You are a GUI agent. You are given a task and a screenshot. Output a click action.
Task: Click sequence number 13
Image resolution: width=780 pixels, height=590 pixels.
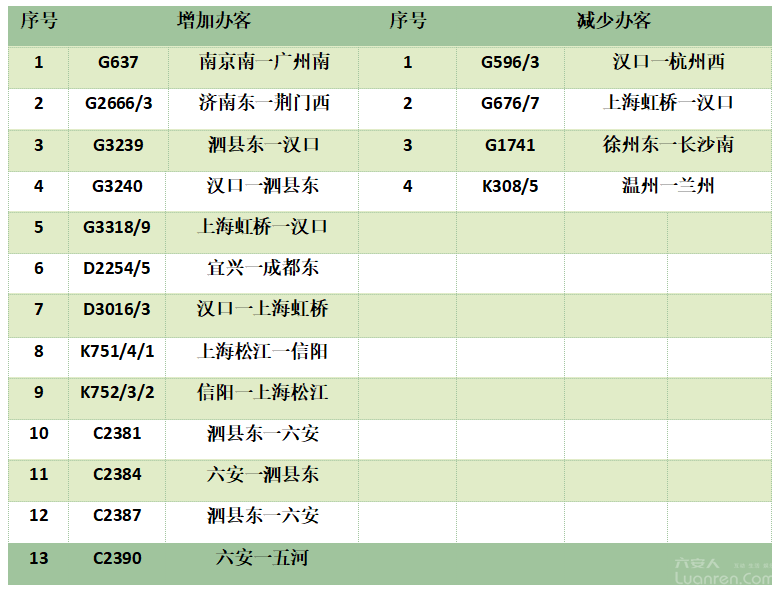pyautogui.click(x=39, y=558)
